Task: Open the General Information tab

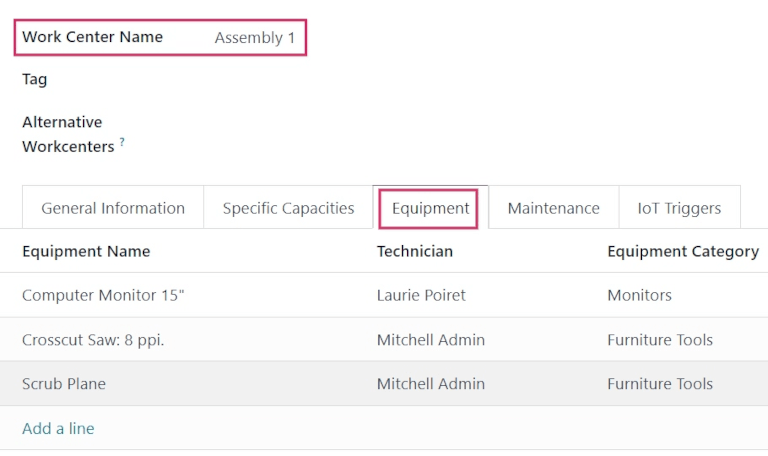Action: (113, 208)
